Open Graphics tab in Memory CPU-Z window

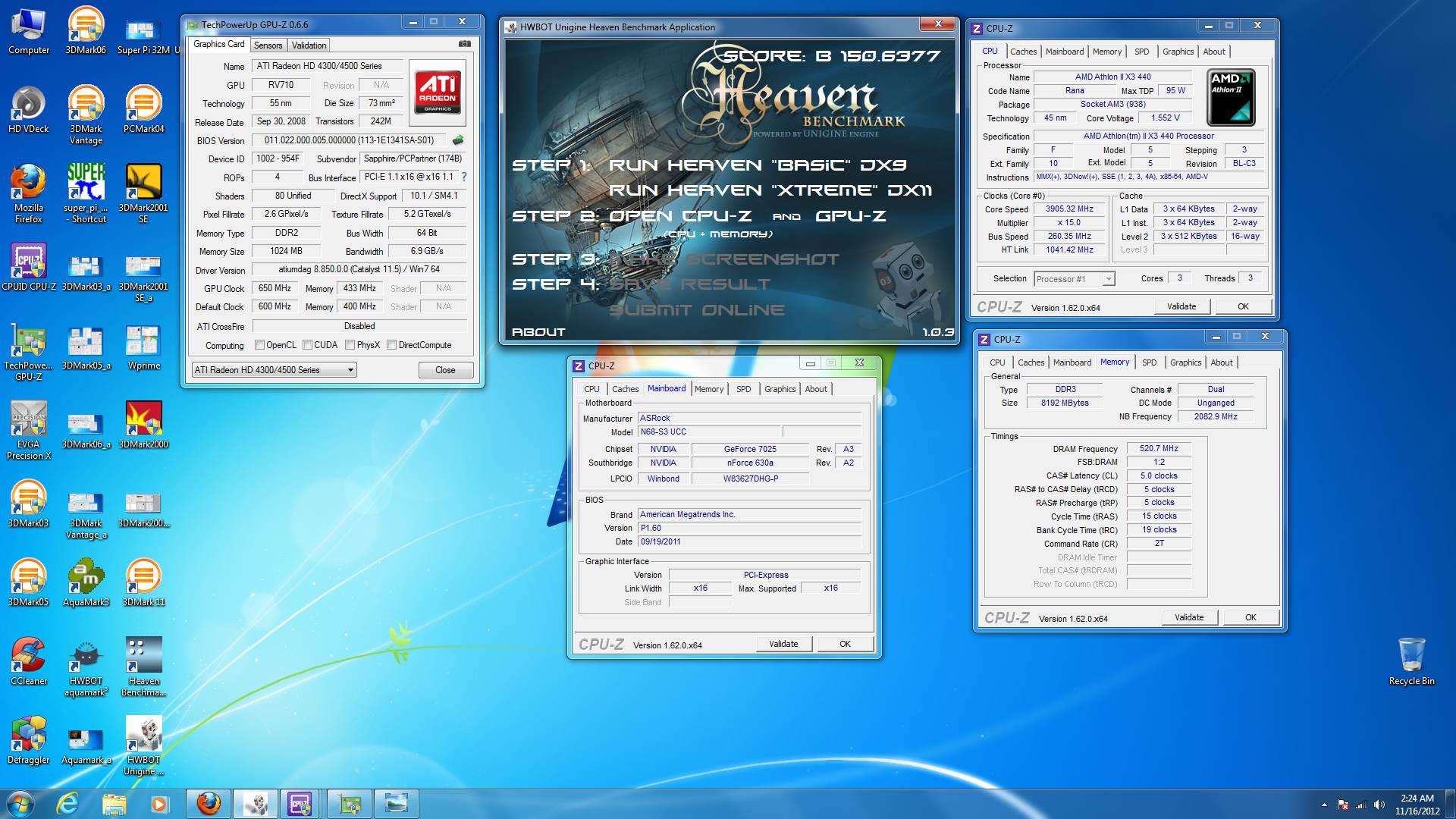pos(1185,362)
